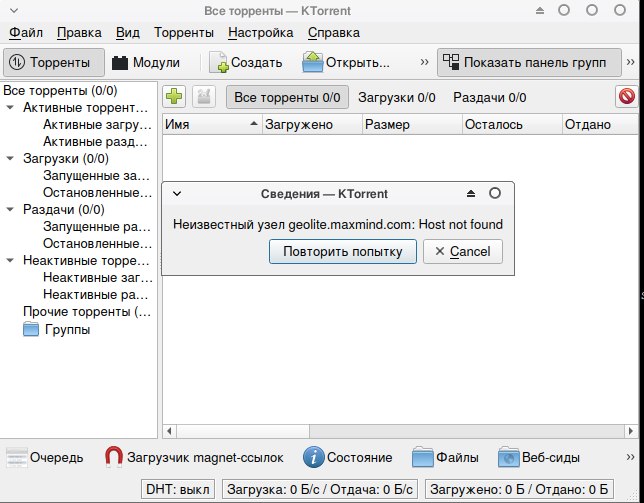Open the Сведения dialog window menu chevron
This screenshot has height=503, width=644.
(x=177, y=193)
